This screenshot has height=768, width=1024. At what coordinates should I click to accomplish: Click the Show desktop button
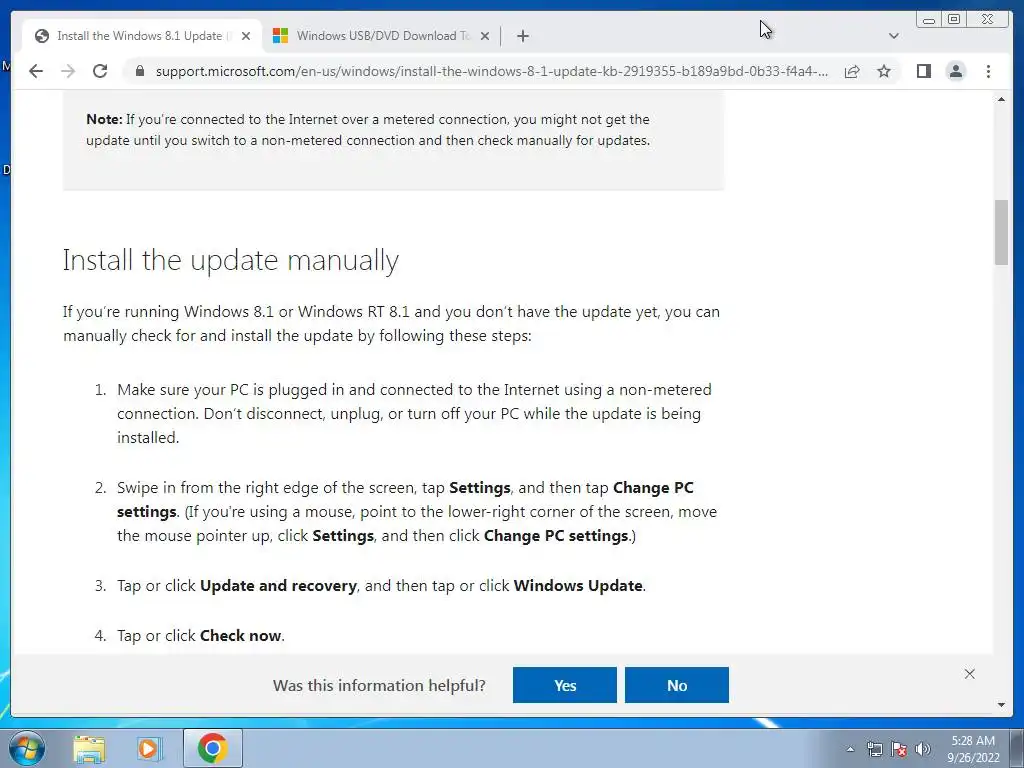[x=1017, y=748]
